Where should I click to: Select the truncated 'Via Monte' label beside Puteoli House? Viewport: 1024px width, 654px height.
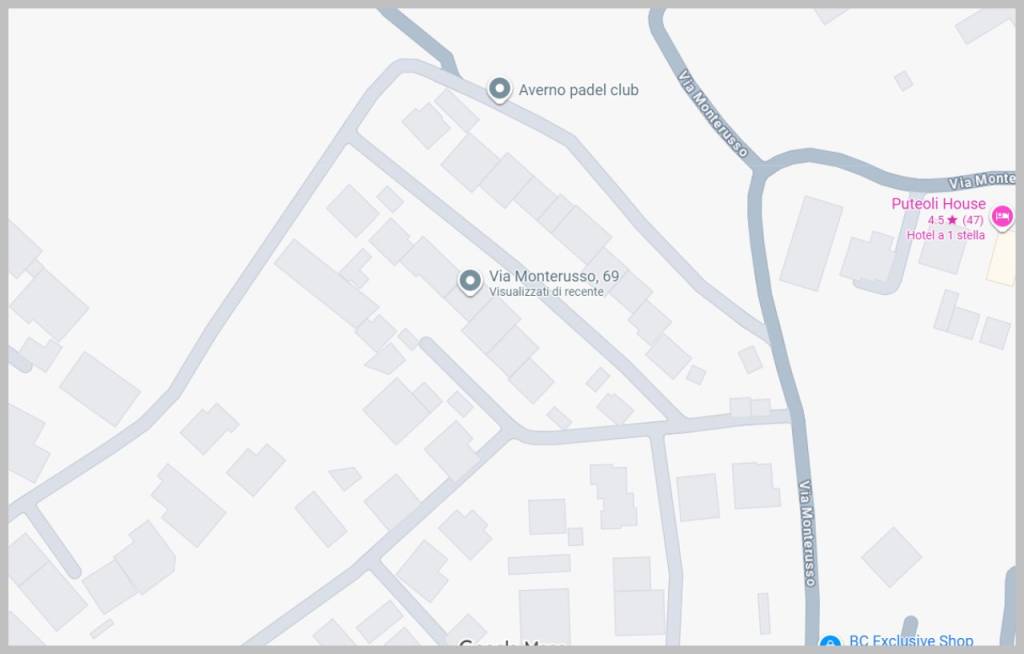click(982, 180)
